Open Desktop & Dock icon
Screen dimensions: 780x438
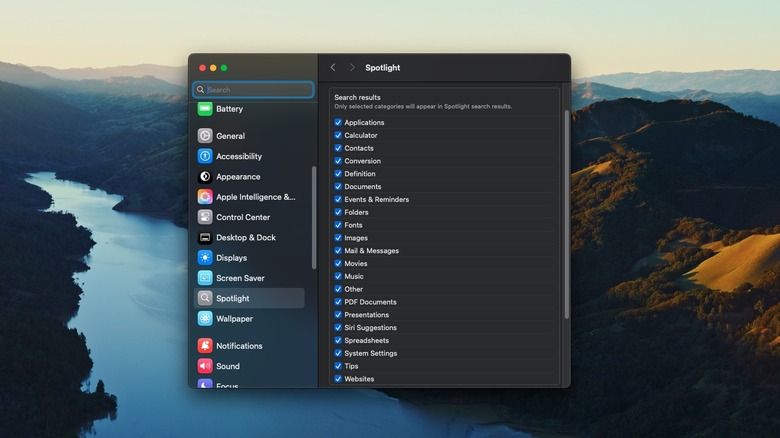tap(205, 238)
